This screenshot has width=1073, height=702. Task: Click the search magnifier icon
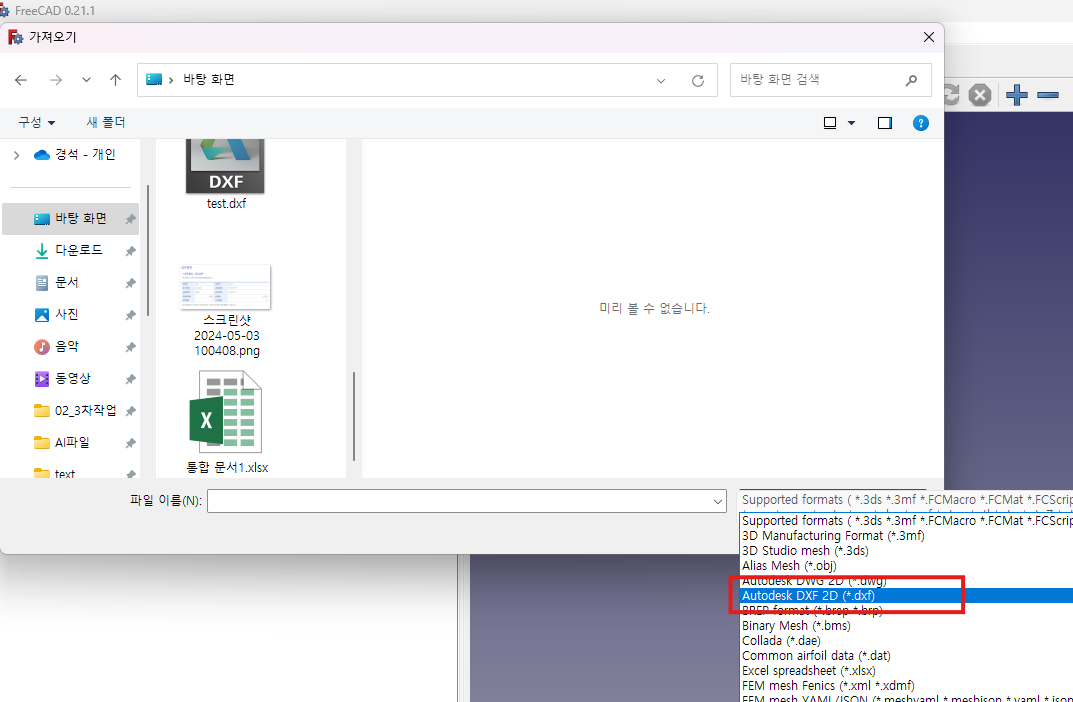[911, 80]
